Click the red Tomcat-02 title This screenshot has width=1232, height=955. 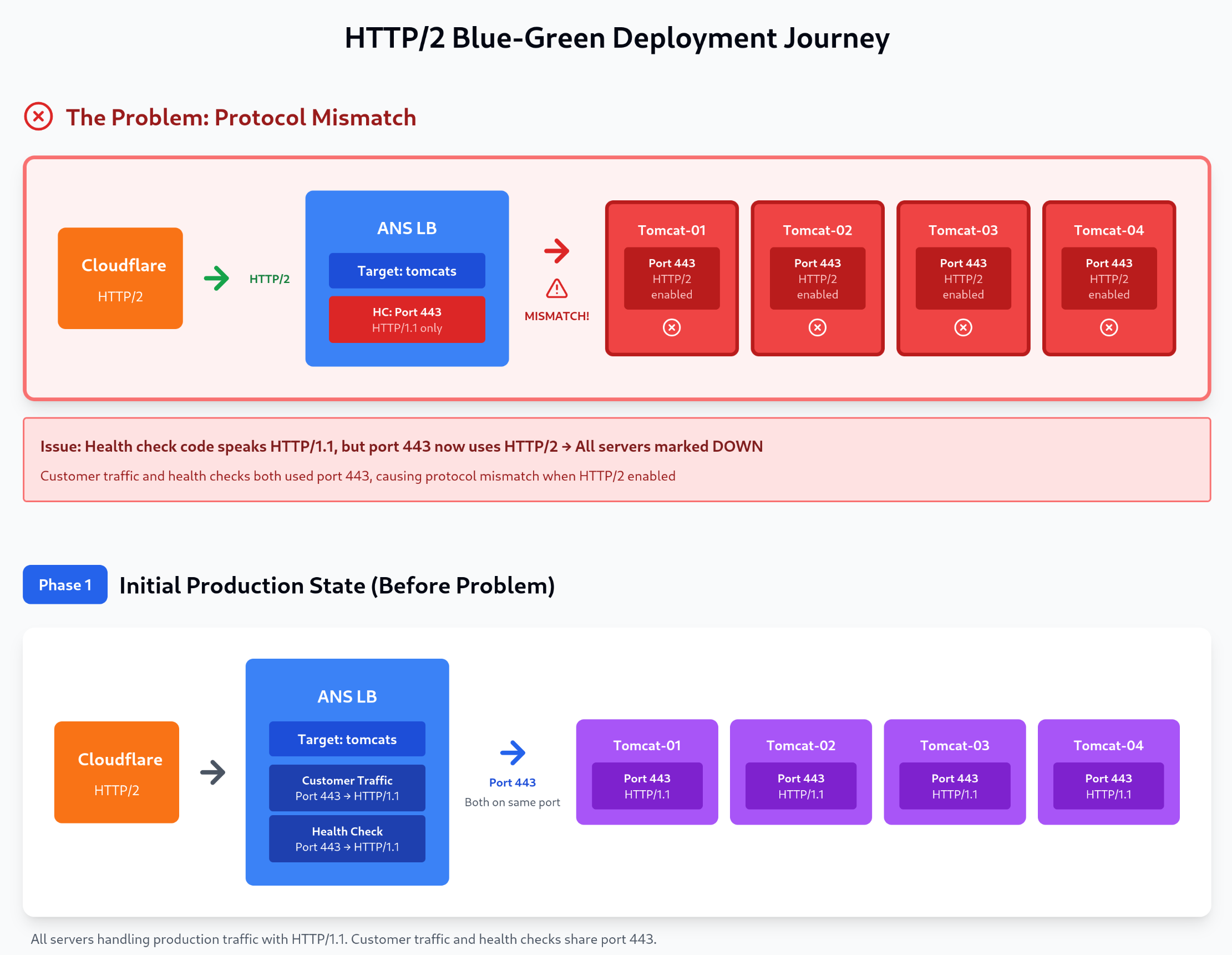tap(818, 230)
